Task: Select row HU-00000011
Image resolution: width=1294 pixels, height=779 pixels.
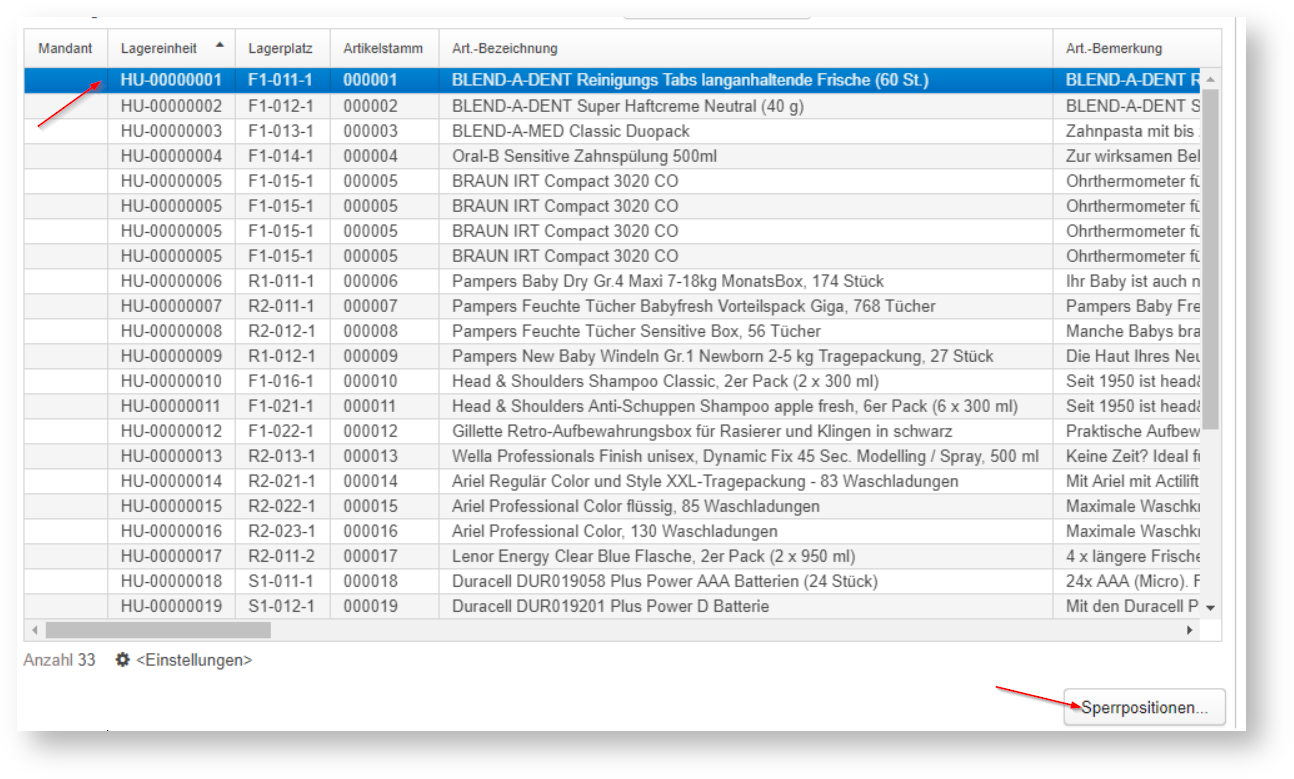Action: [612, 406]
